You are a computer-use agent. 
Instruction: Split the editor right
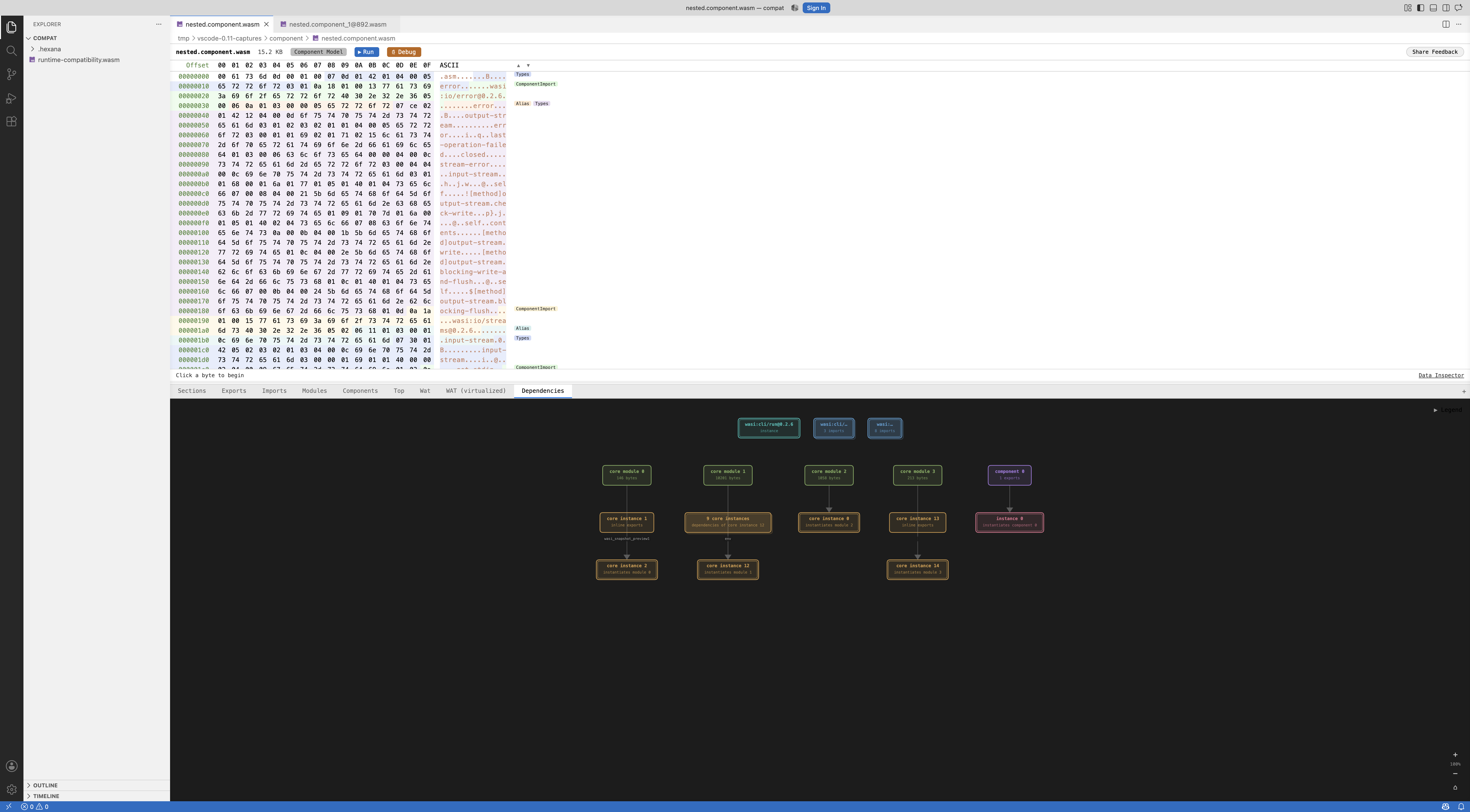tap(1446, 24)
